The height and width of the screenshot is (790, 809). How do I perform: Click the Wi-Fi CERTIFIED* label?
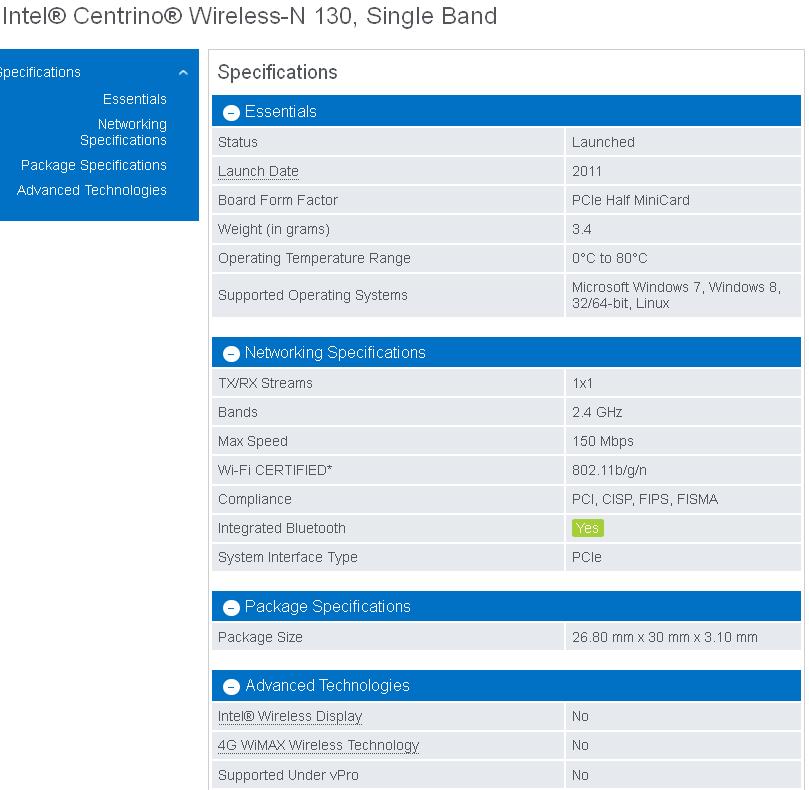point(275,470)
